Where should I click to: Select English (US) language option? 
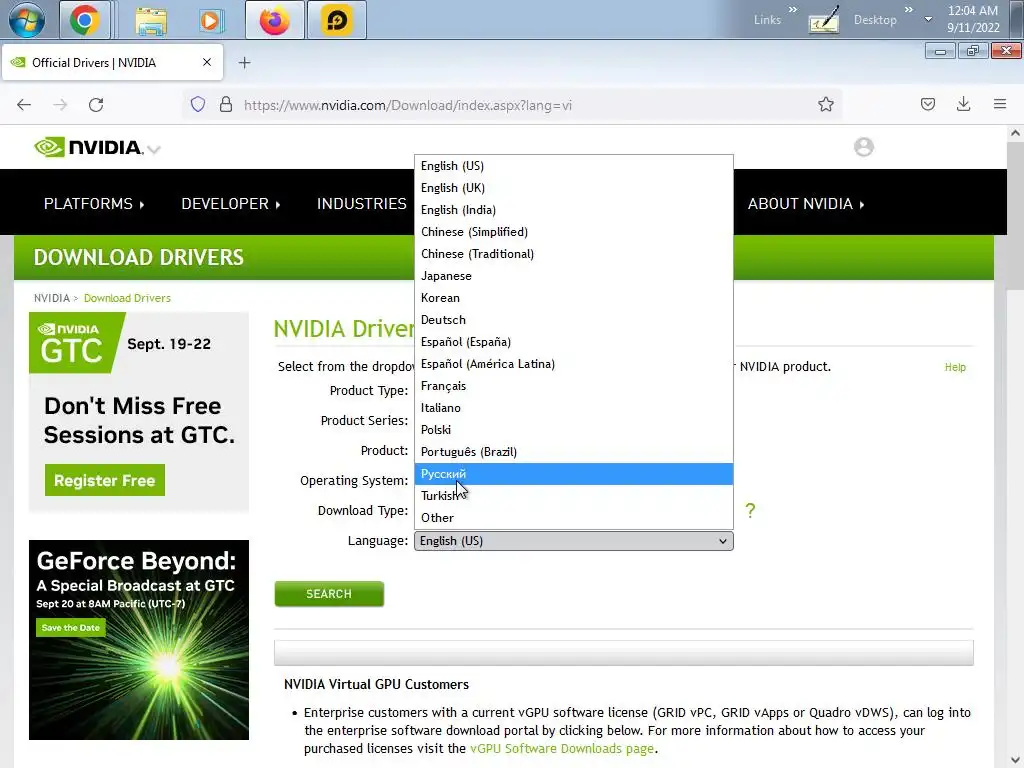coord(573,166)
